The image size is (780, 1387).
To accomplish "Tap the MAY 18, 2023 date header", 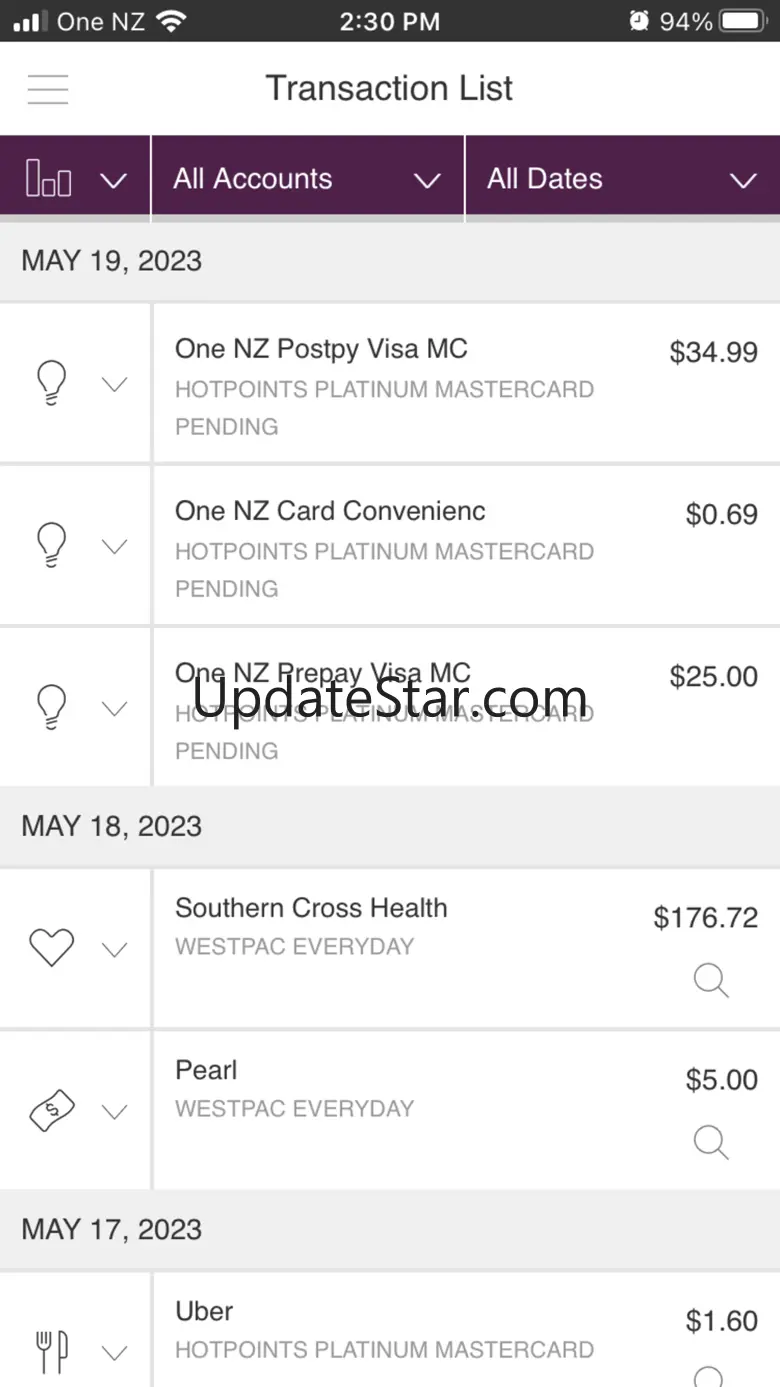I will (112, 827).
